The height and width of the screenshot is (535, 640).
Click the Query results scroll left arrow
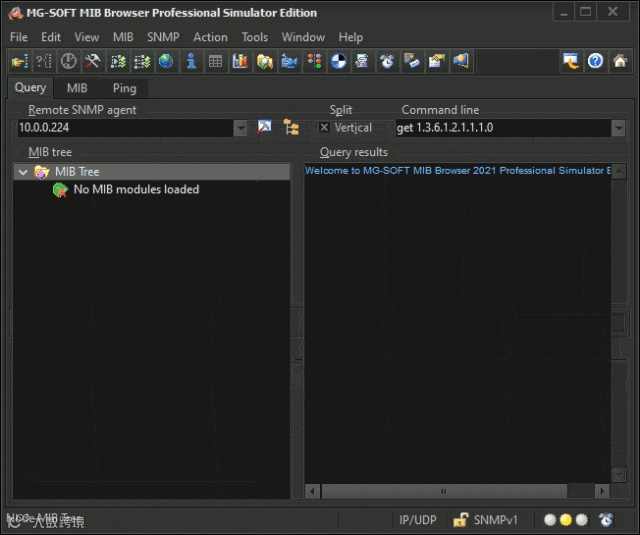coord(312,491)
